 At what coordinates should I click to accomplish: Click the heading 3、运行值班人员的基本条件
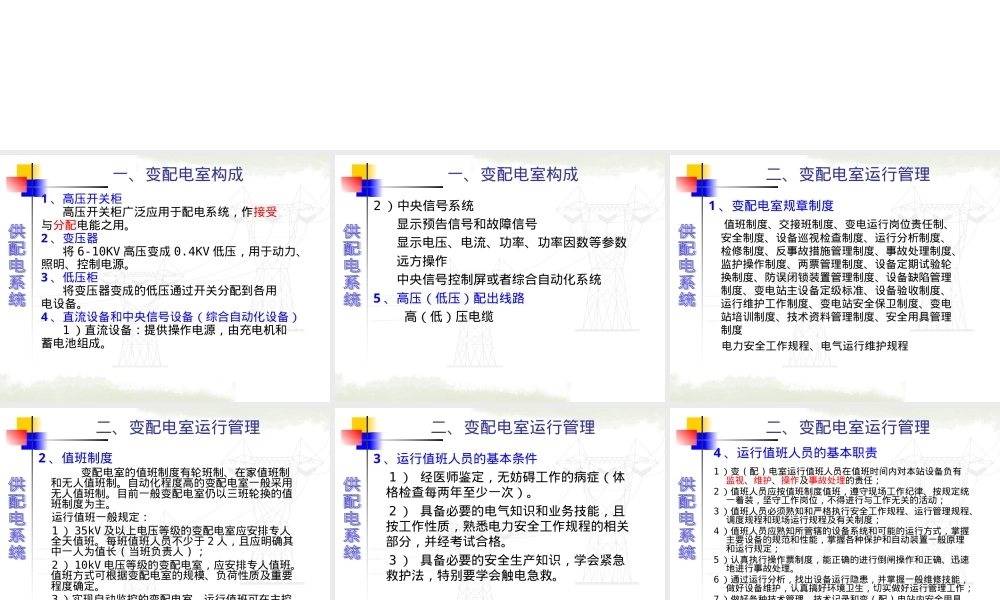[455, 458]
